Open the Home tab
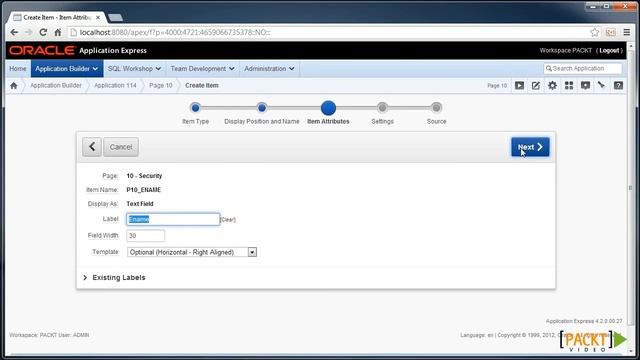The image size is (640, 360). [x=18, y=69]
